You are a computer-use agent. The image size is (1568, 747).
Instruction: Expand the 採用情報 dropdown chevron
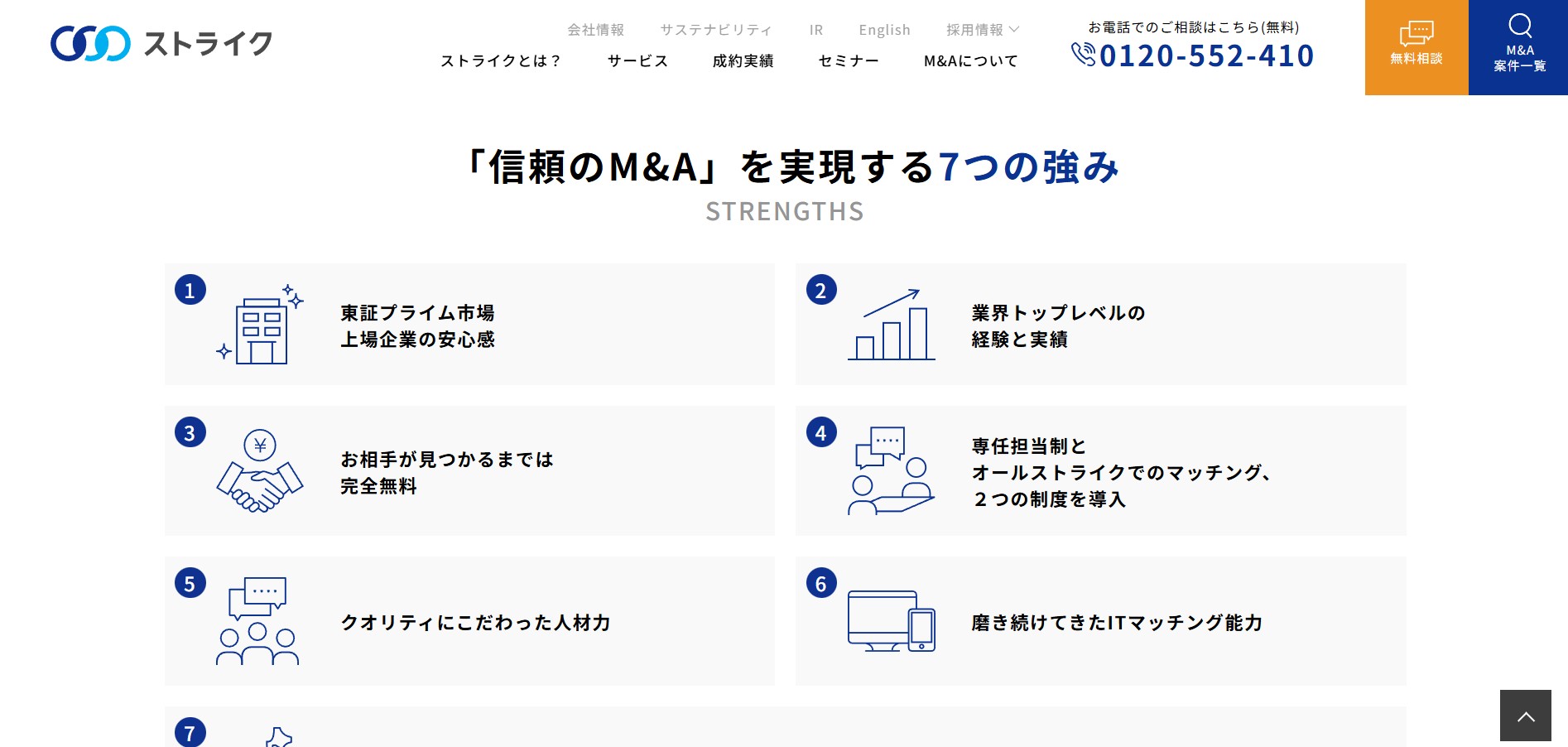pyautogui.click(x=1014, y=30)
